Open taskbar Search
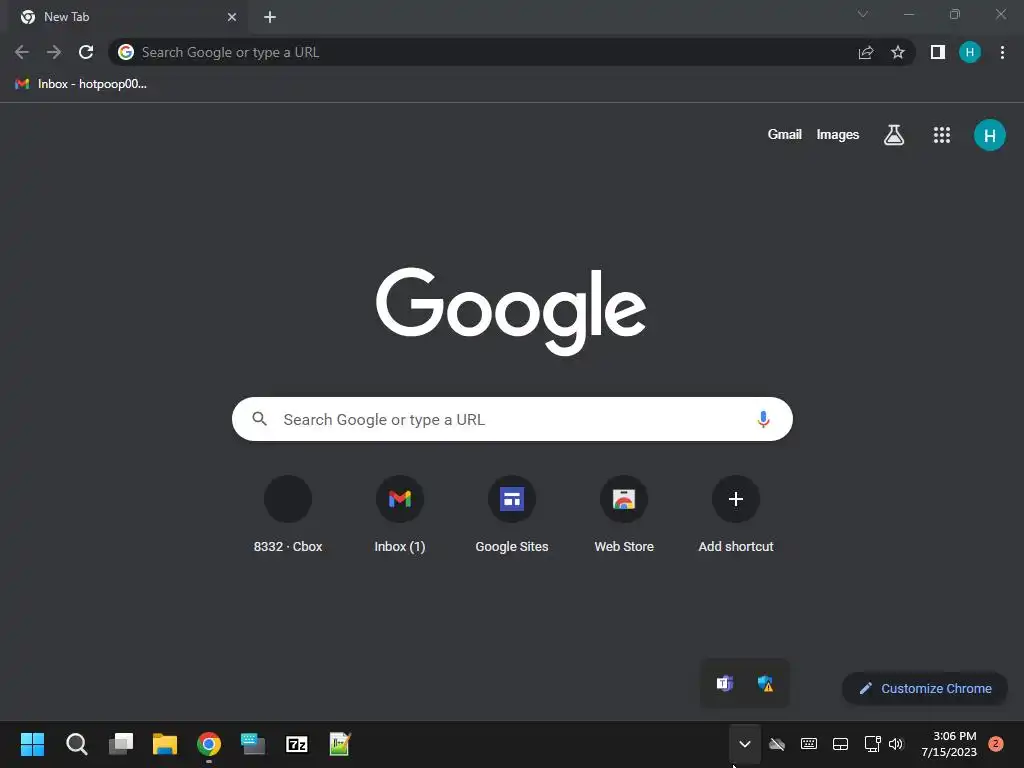Screen dimensions: 1024x768 77,744
